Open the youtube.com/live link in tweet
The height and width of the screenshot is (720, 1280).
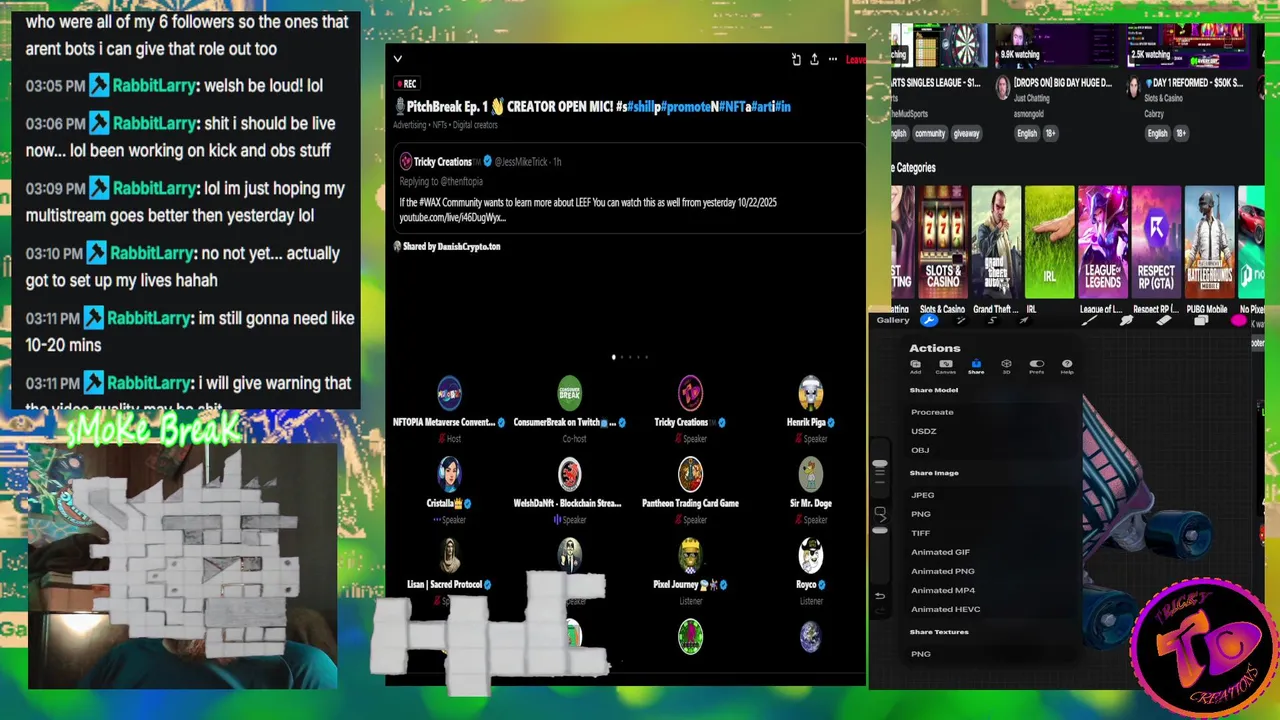click(452, 217)
